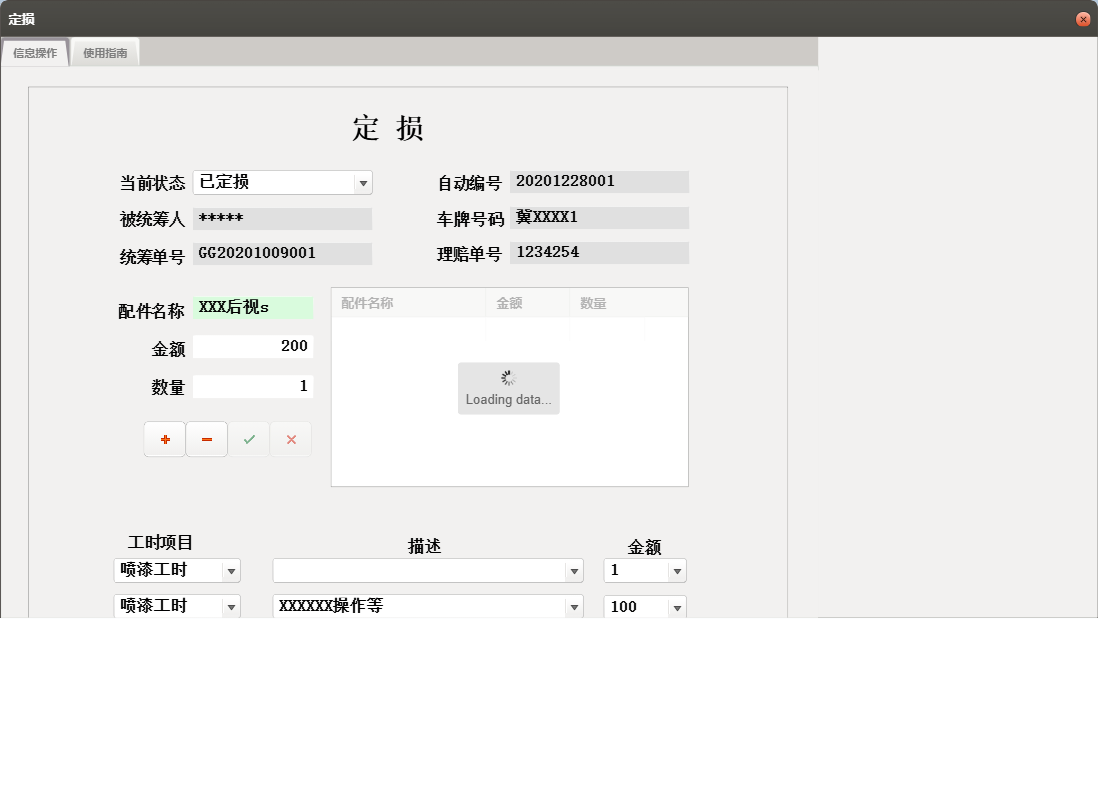Open the 描述 dropdown showing XXXXXX操作等
This screenshot has height=787, width=1098.
(x=575, y=606)
